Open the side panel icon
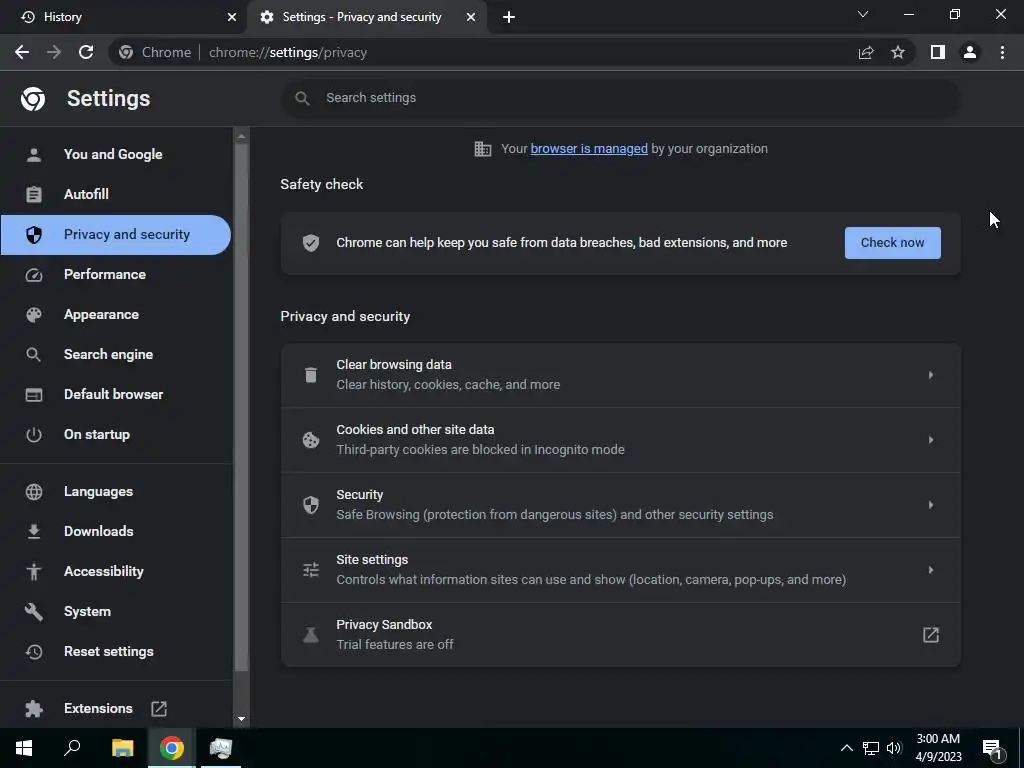 coord(938,52)
